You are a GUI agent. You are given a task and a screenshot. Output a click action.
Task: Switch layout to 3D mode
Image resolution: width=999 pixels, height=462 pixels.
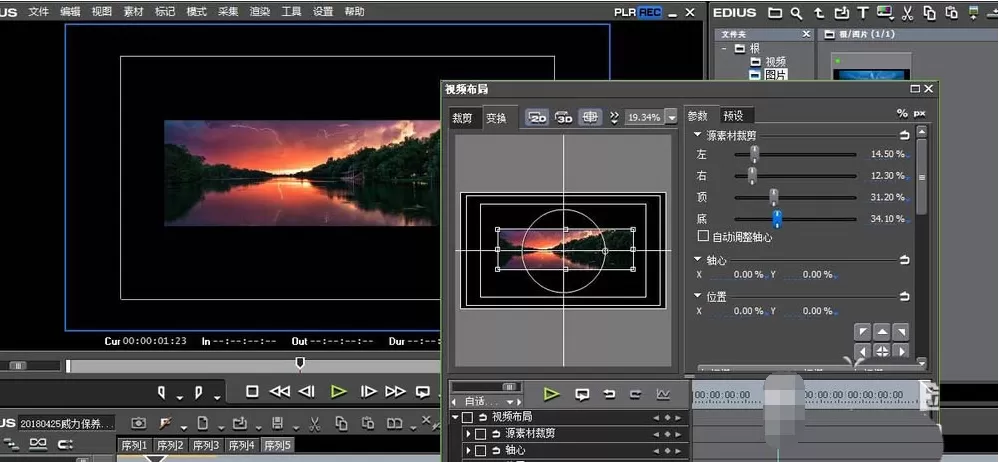point(564,117)
